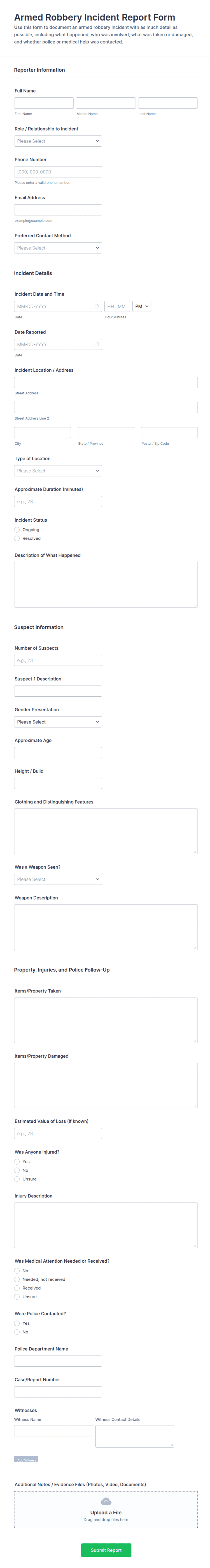This screenshot has width=210, height=1568.
Task: Click the cloud upload icon
Action: [x=106, y=1502]
